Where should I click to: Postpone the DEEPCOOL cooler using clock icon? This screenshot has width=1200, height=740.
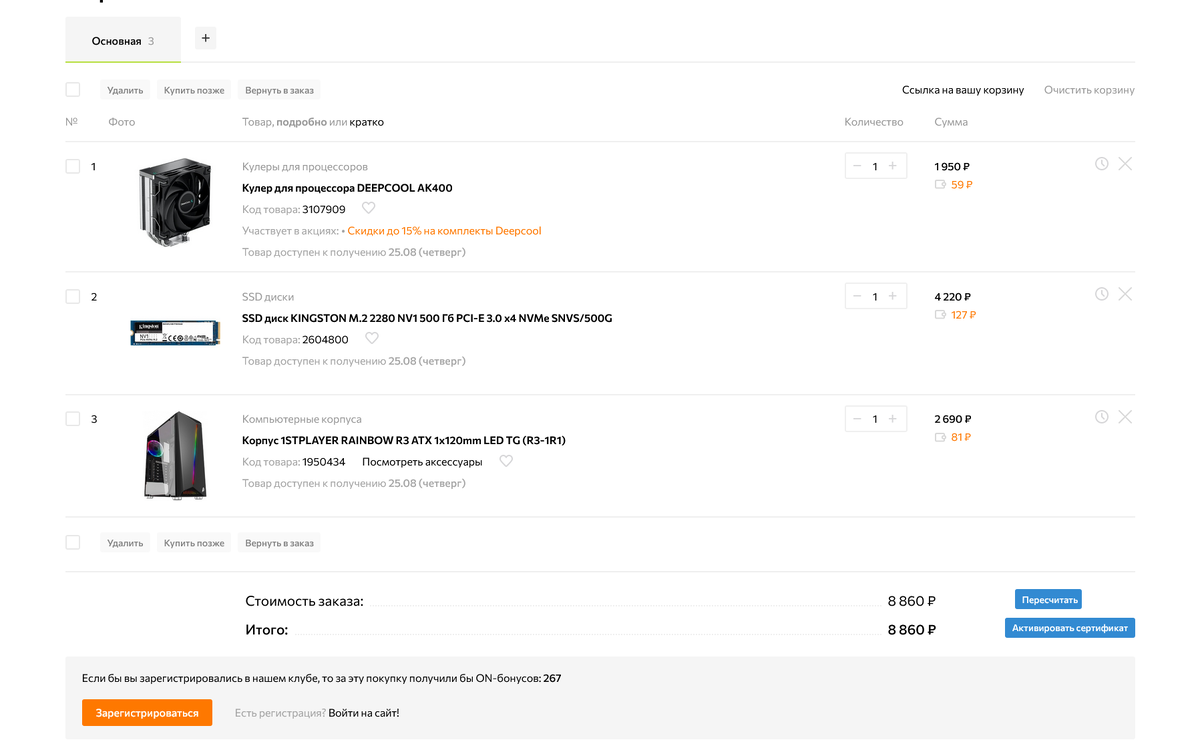[x=1101, y=164]
